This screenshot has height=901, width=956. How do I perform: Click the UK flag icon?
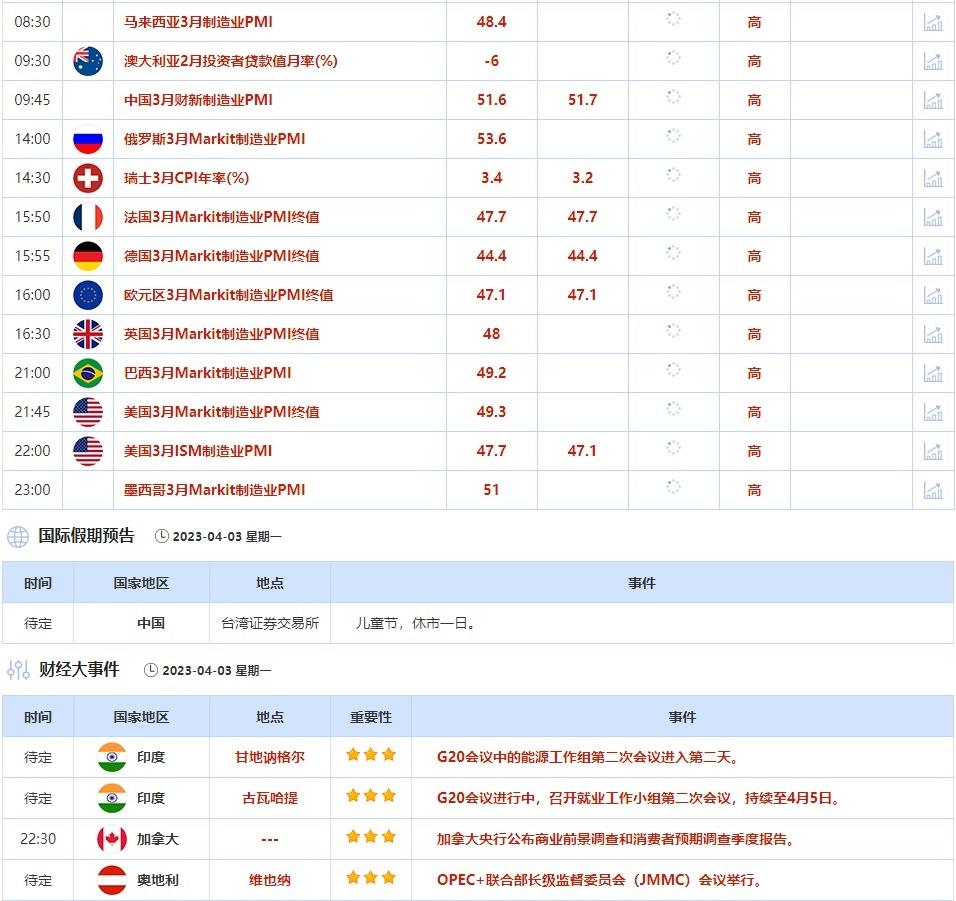pos(88,334)
